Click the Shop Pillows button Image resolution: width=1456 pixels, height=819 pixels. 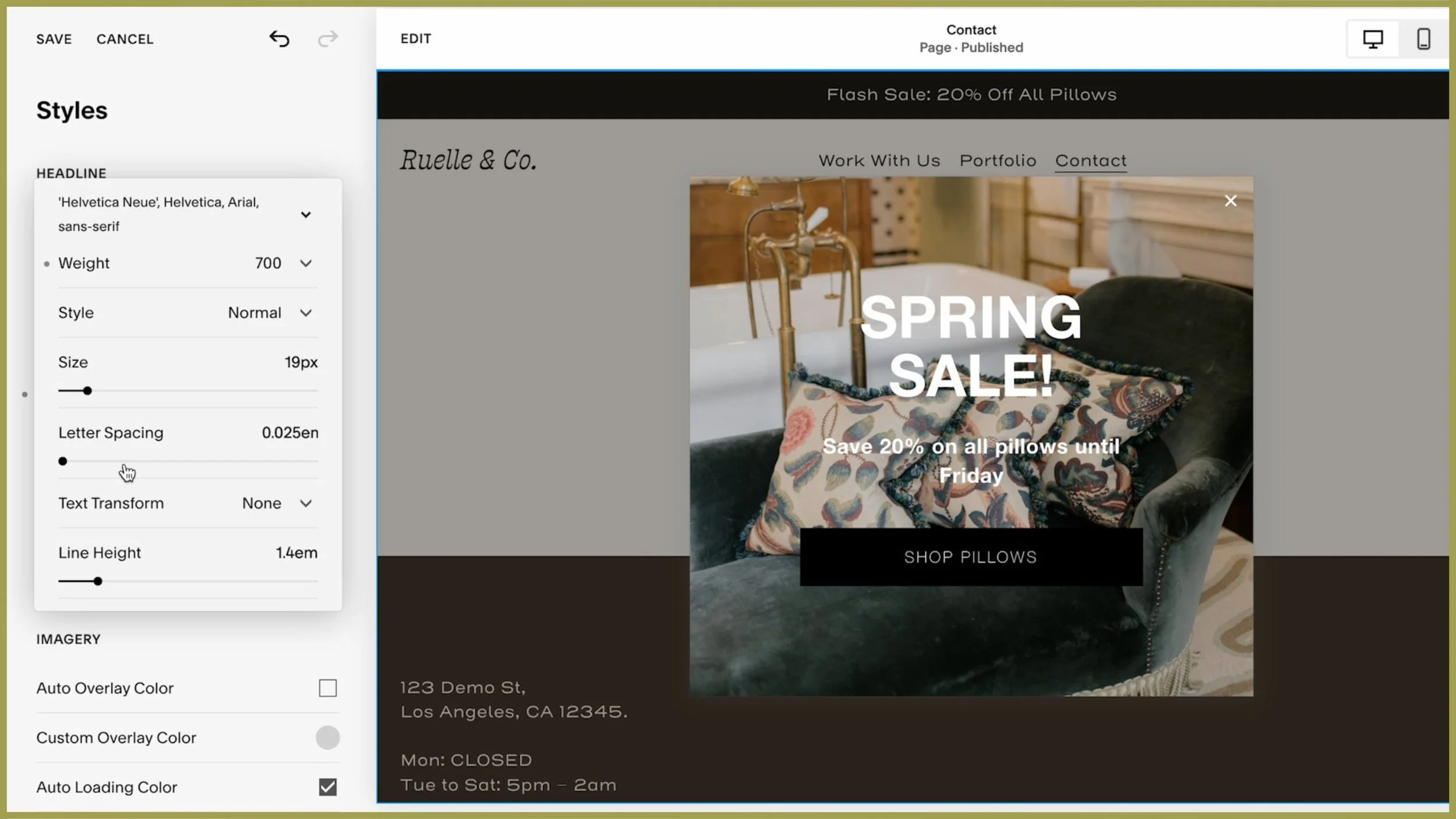pyautogui.click(x=970, y=557)
